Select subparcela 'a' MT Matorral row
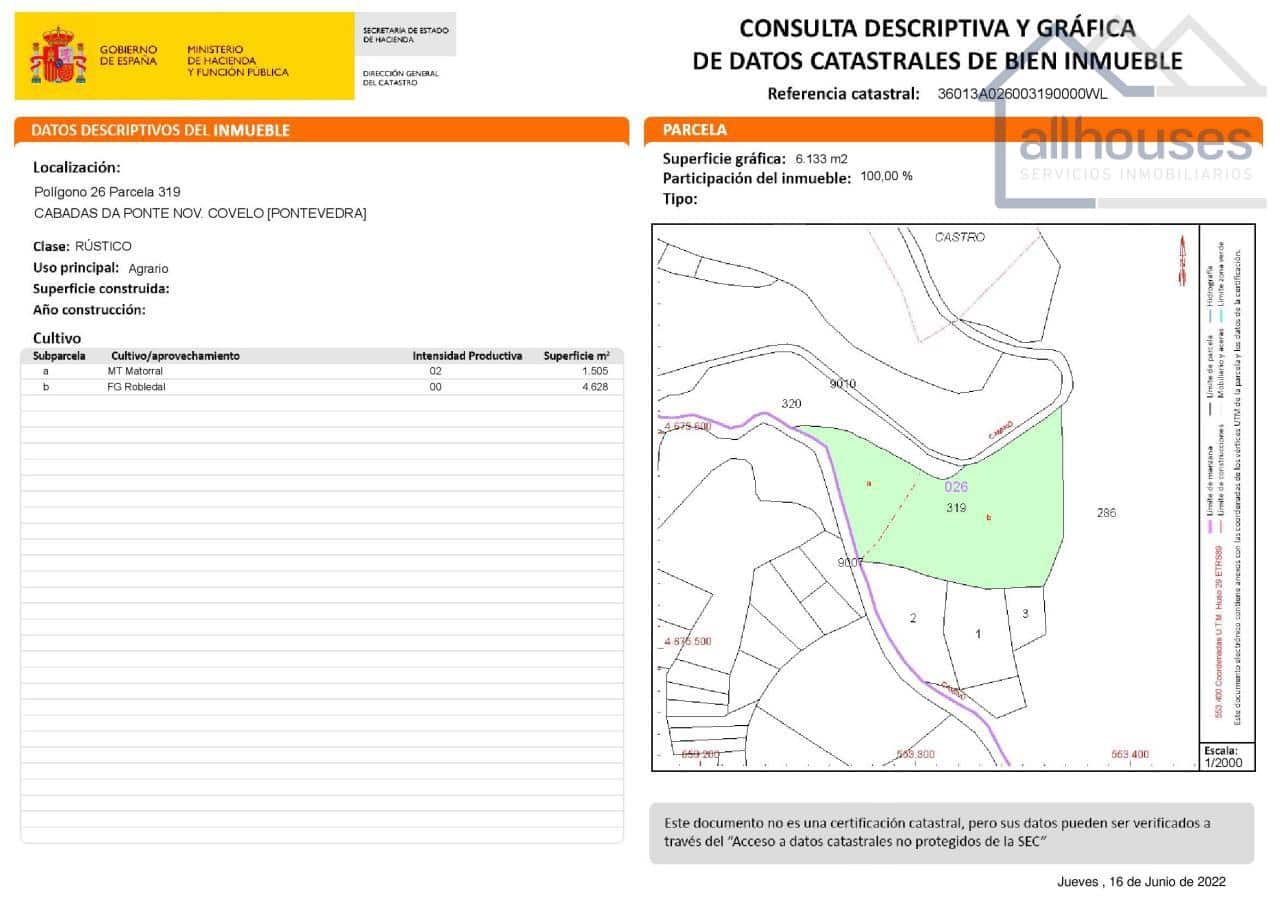Viewport: 1280px width, 903px height. pos(320,370)
